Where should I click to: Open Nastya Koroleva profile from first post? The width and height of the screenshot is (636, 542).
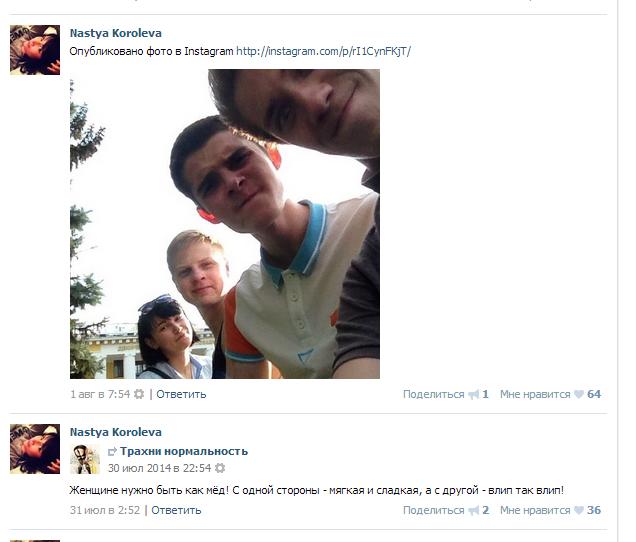[116, 33]
